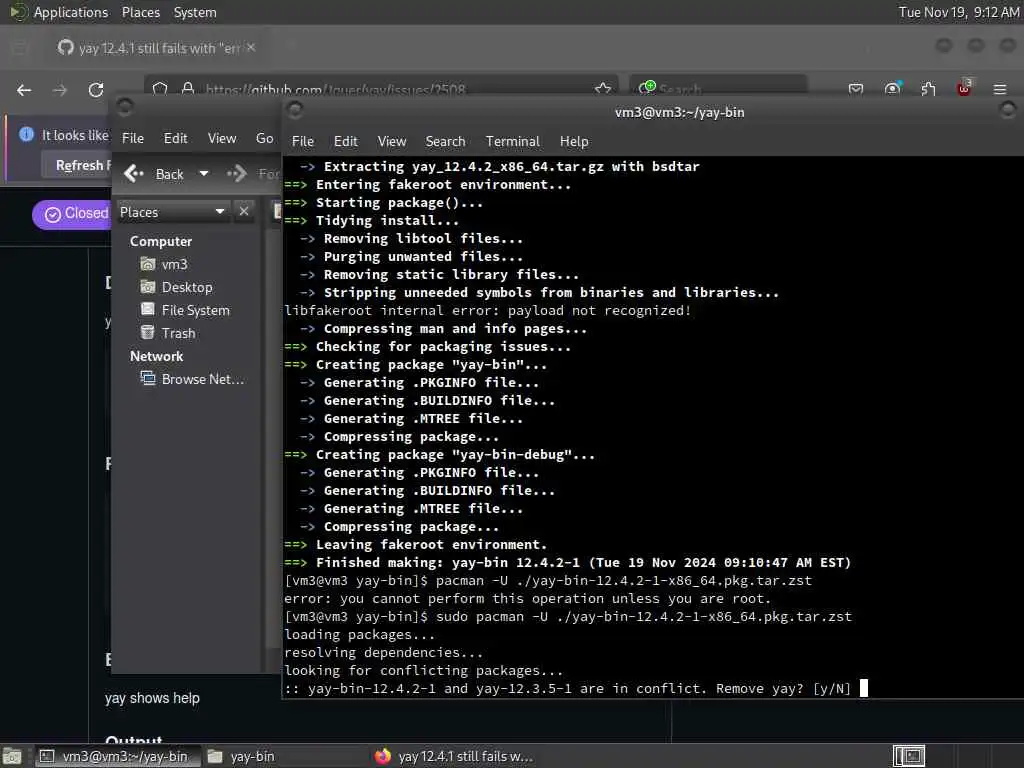Reload the GitHub page in Firefox
Image resolution: width=1024 pixels, height=768 pixels.
(96, 90)
